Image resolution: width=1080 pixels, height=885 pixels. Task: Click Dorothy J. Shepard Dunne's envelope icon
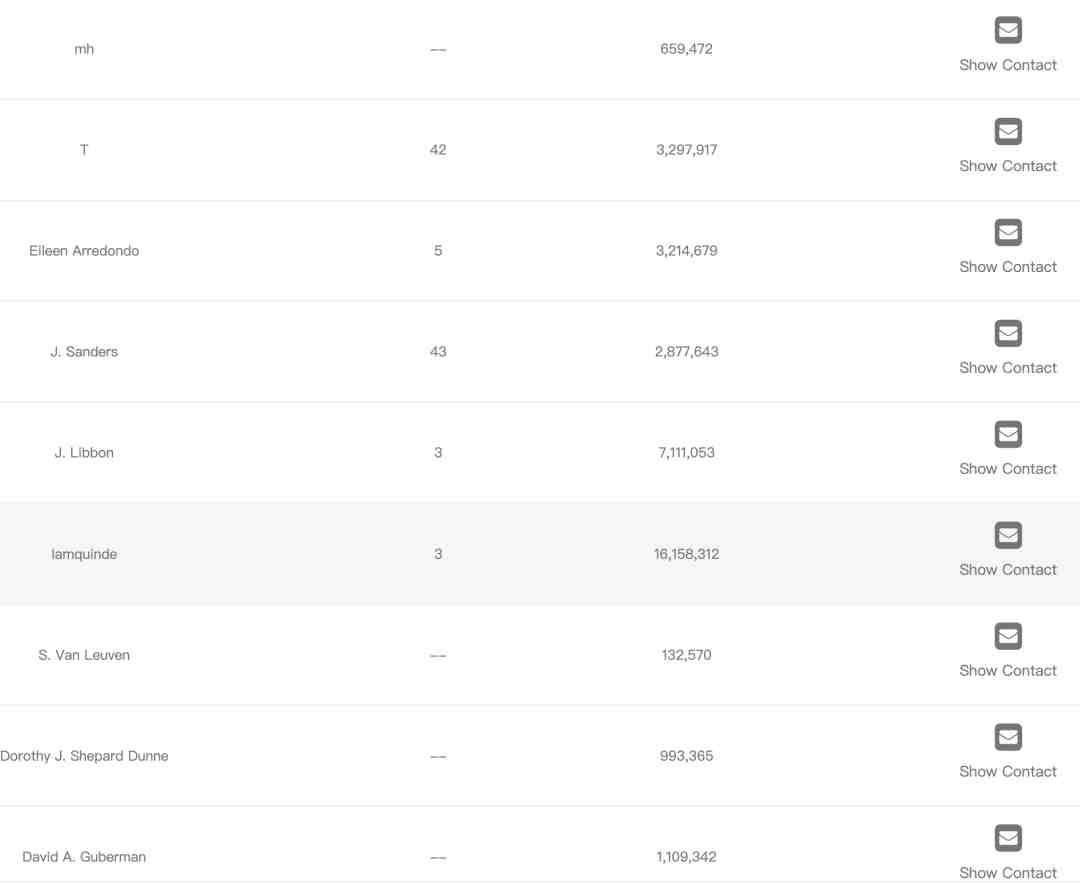tap(1008, 738)
